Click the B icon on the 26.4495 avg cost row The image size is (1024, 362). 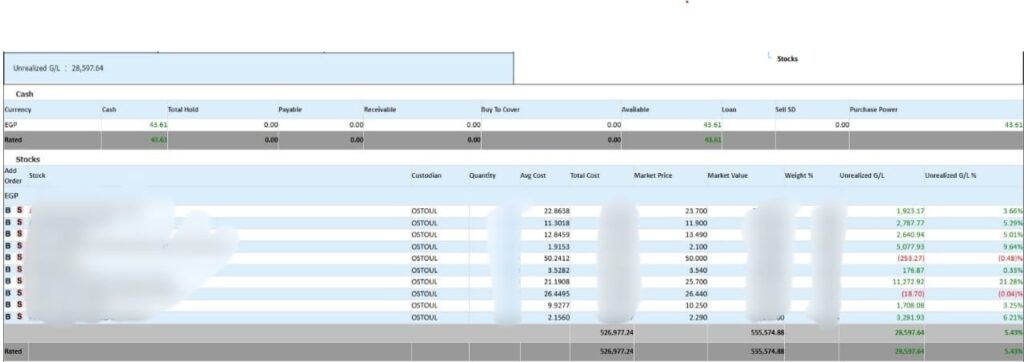tap(8, 293)
